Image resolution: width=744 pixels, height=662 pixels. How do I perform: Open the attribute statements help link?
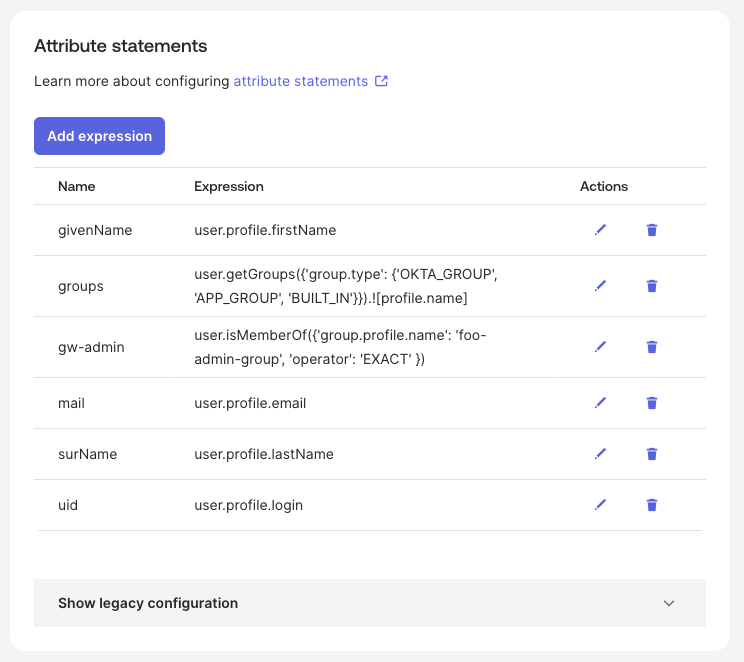point(300,81)
